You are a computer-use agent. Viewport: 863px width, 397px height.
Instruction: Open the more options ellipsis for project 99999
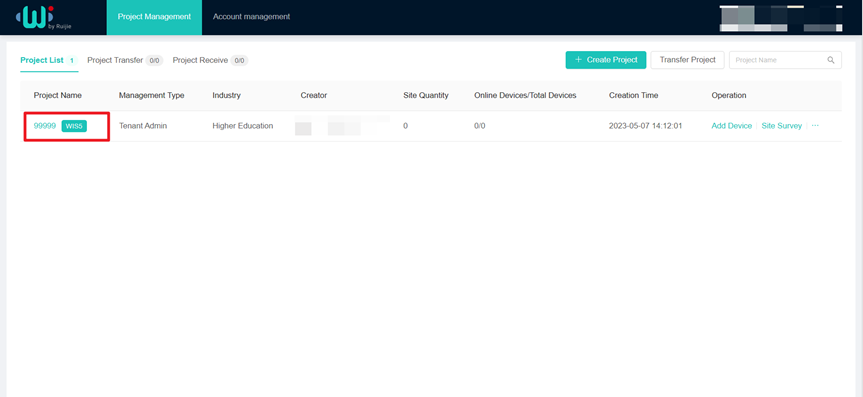pos(815,126)
